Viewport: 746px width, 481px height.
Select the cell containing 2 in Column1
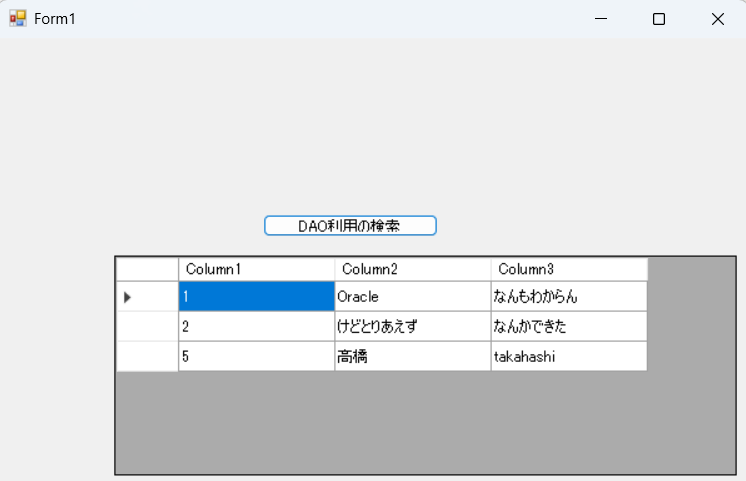(x=256, y=326)
